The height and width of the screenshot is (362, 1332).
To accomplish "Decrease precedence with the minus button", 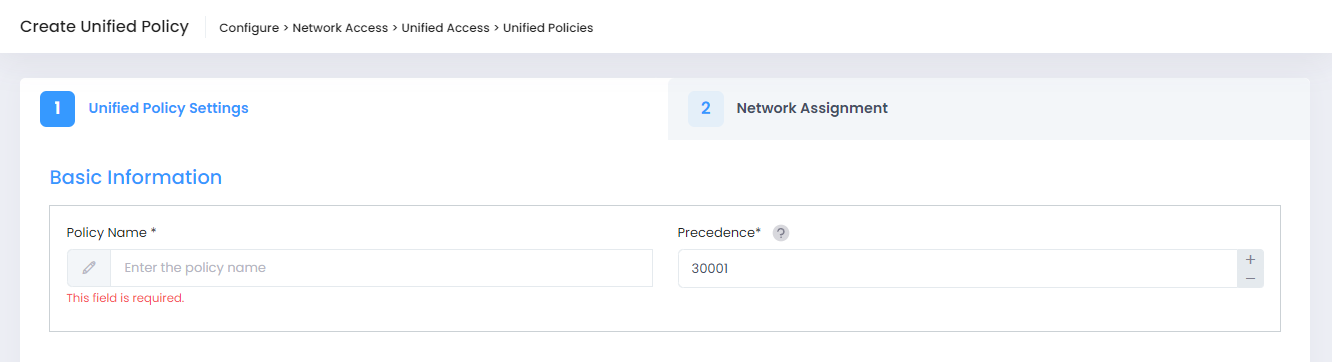I will click(x=1250, y=278).
